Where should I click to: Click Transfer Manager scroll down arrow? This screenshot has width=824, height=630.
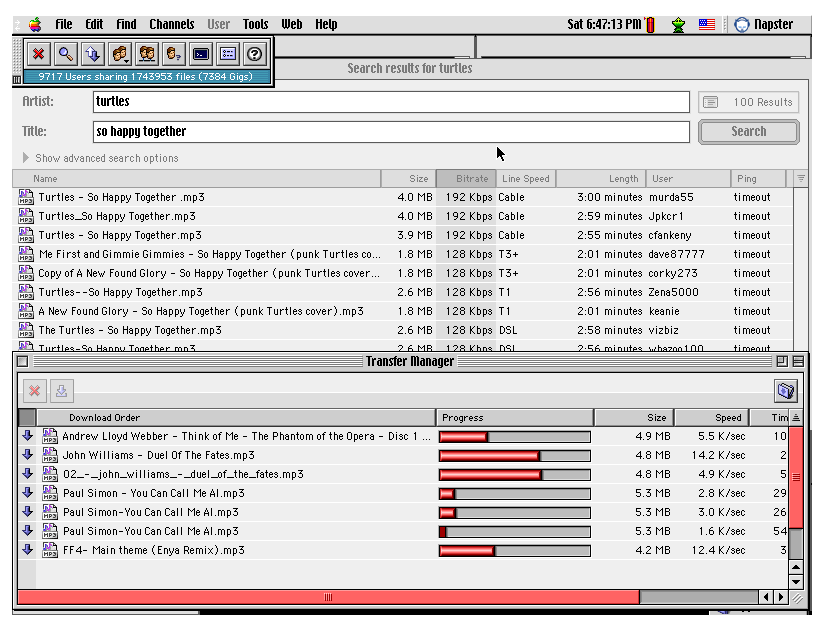[796, 582]
